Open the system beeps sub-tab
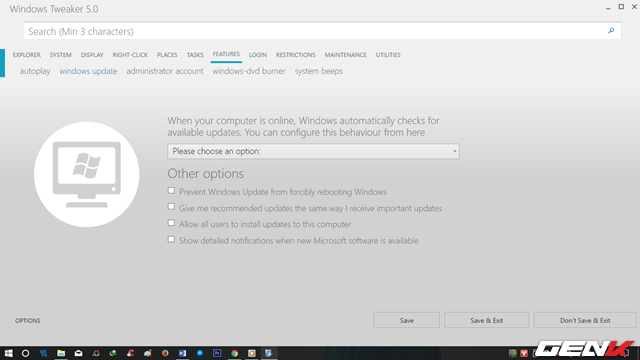The image size is (640, 360). pos(319,71)
